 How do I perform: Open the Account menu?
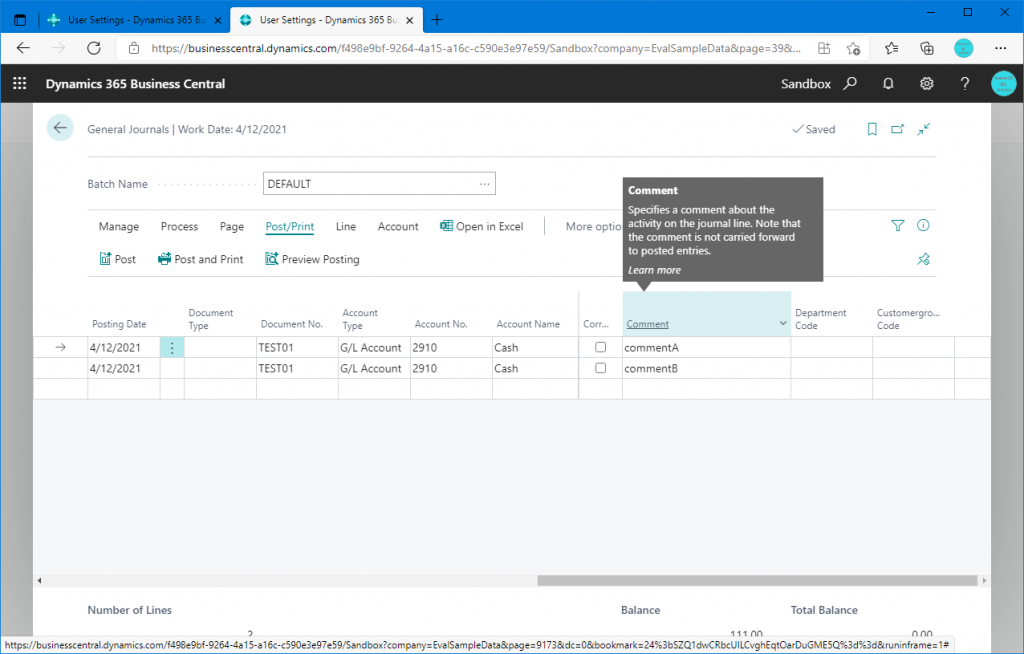click(398, 226)
